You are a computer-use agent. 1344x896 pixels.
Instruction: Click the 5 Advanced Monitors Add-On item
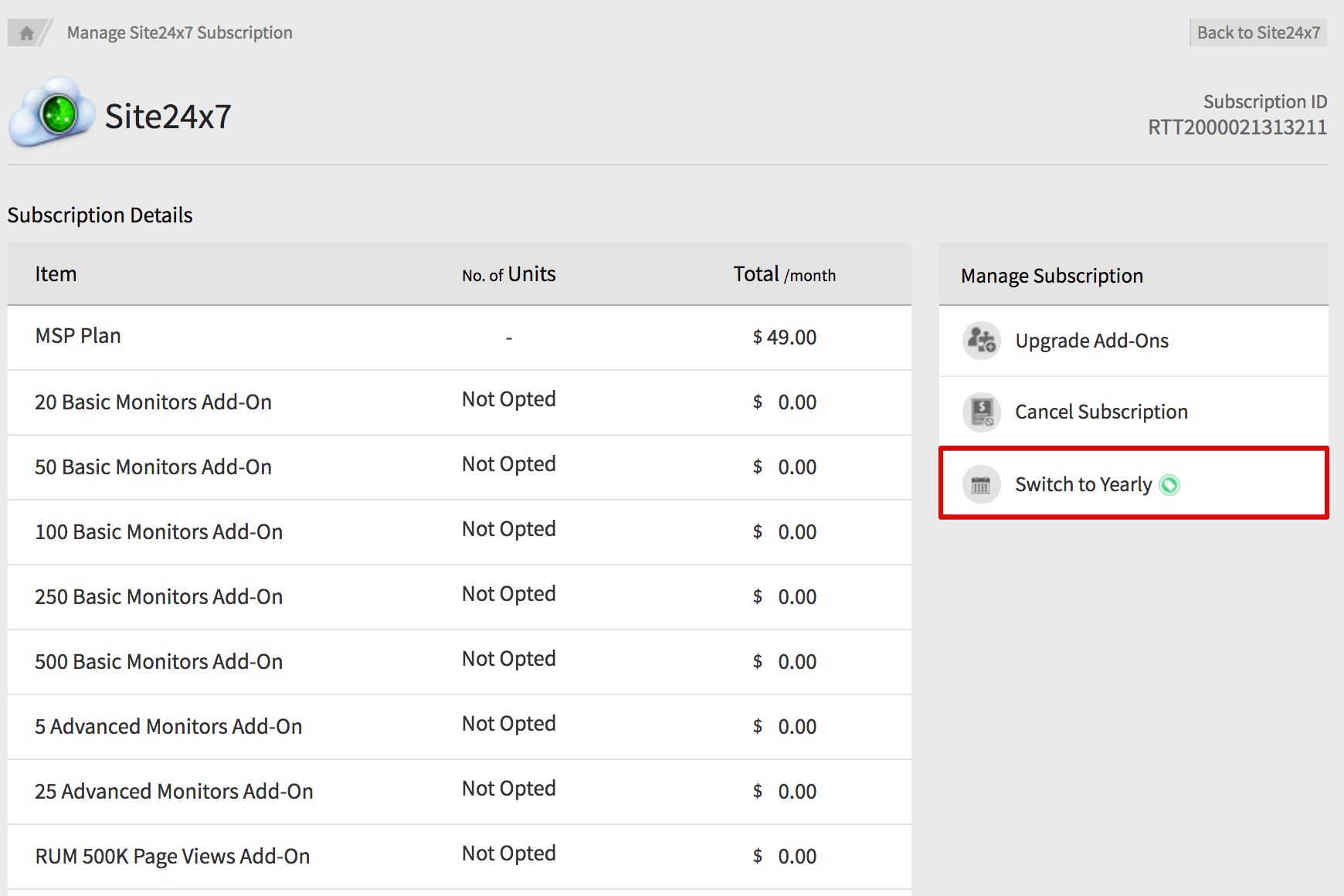[x=168, y=727]
